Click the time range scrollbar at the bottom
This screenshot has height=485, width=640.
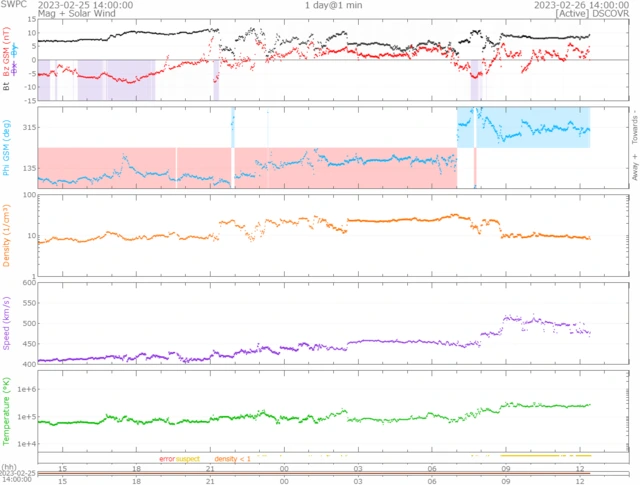(333, 474)
